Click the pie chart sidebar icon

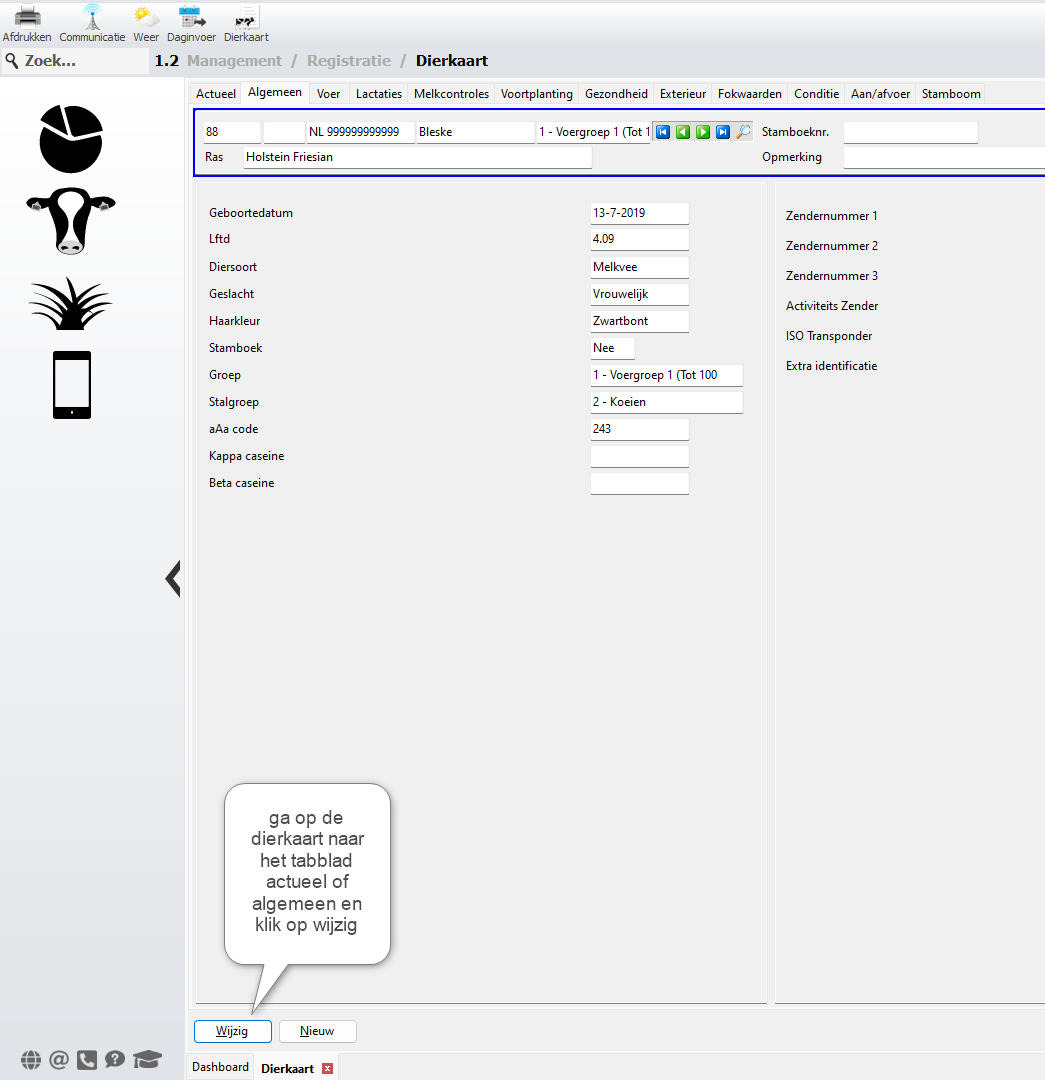(x=71, y=139)
